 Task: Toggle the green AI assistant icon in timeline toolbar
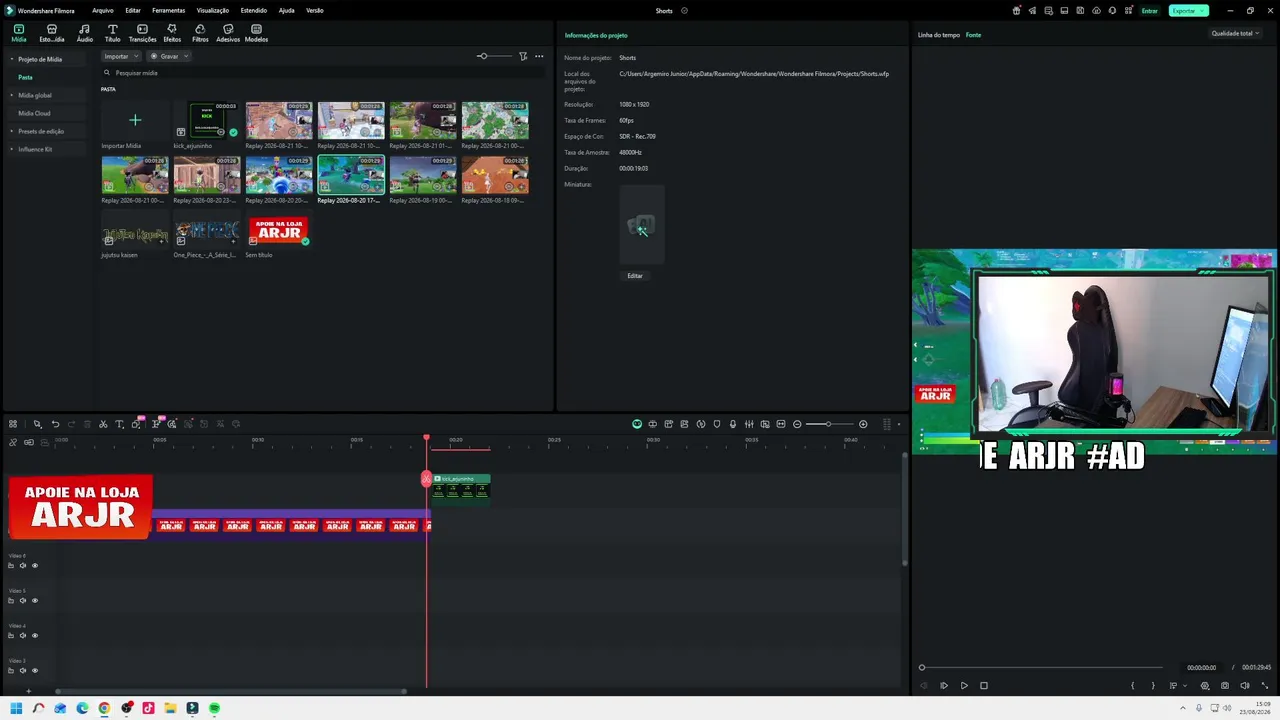(x=637, y=424)
